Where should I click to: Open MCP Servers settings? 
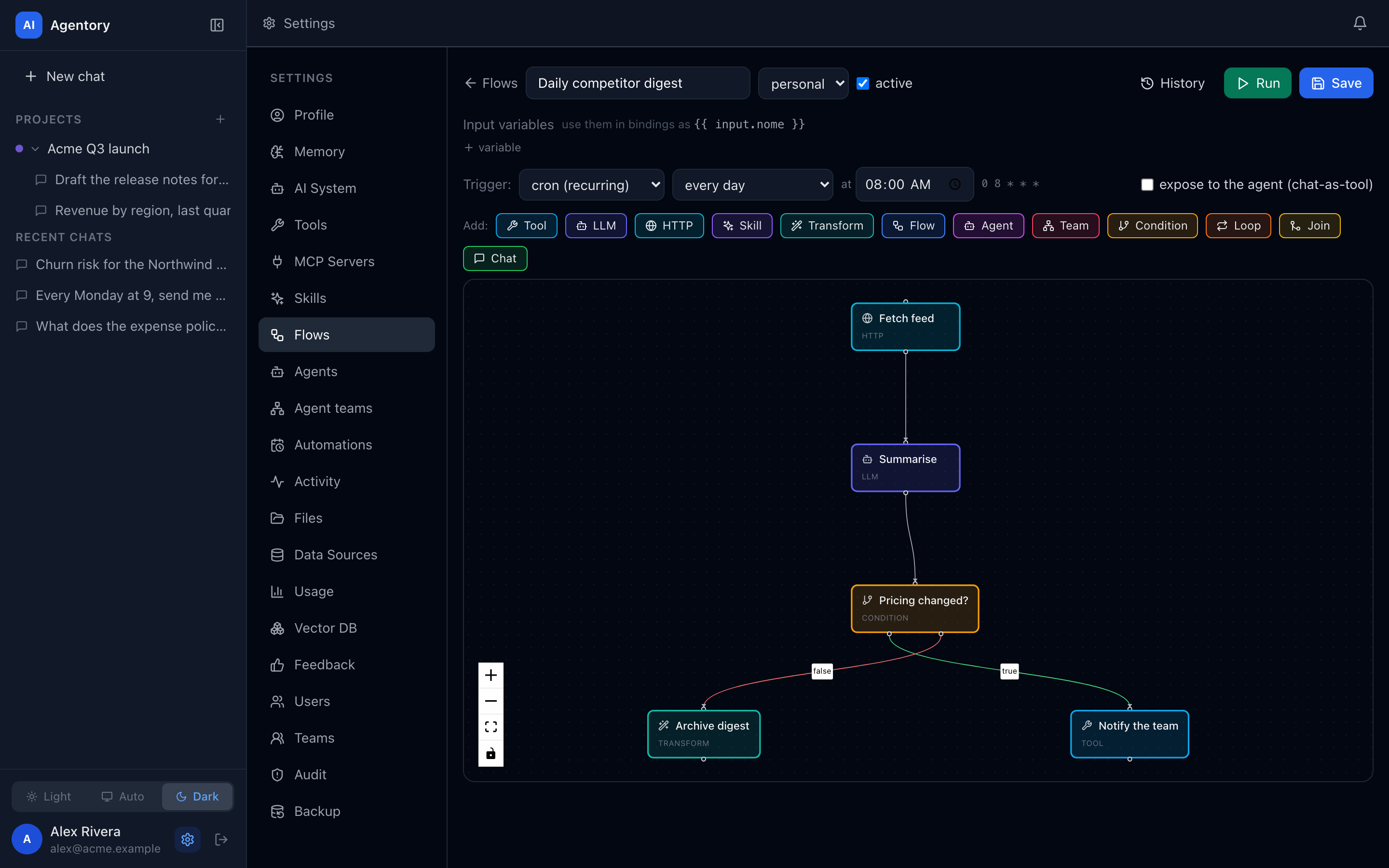(x=347, y=261)
